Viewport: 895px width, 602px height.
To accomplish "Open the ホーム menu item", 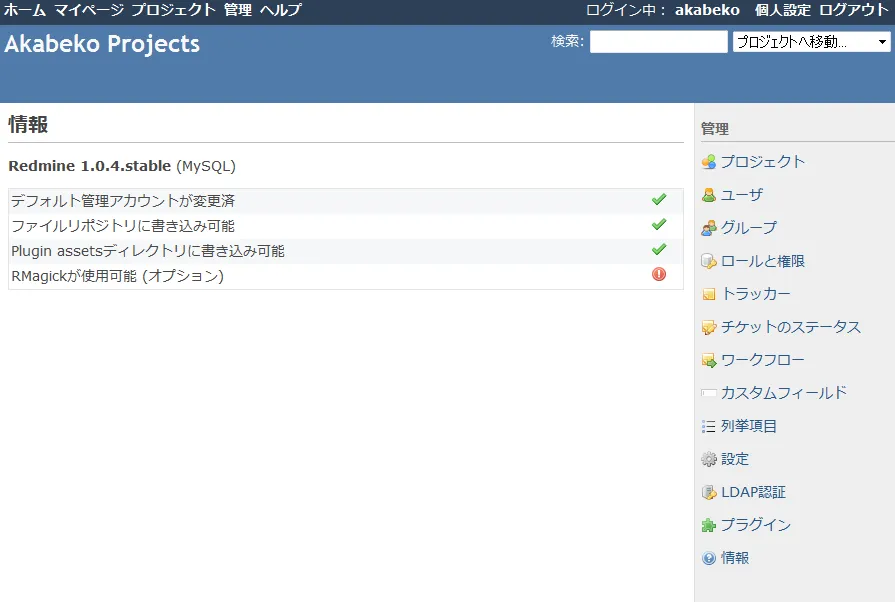I will pyautogui.click(x=25, y=10).
